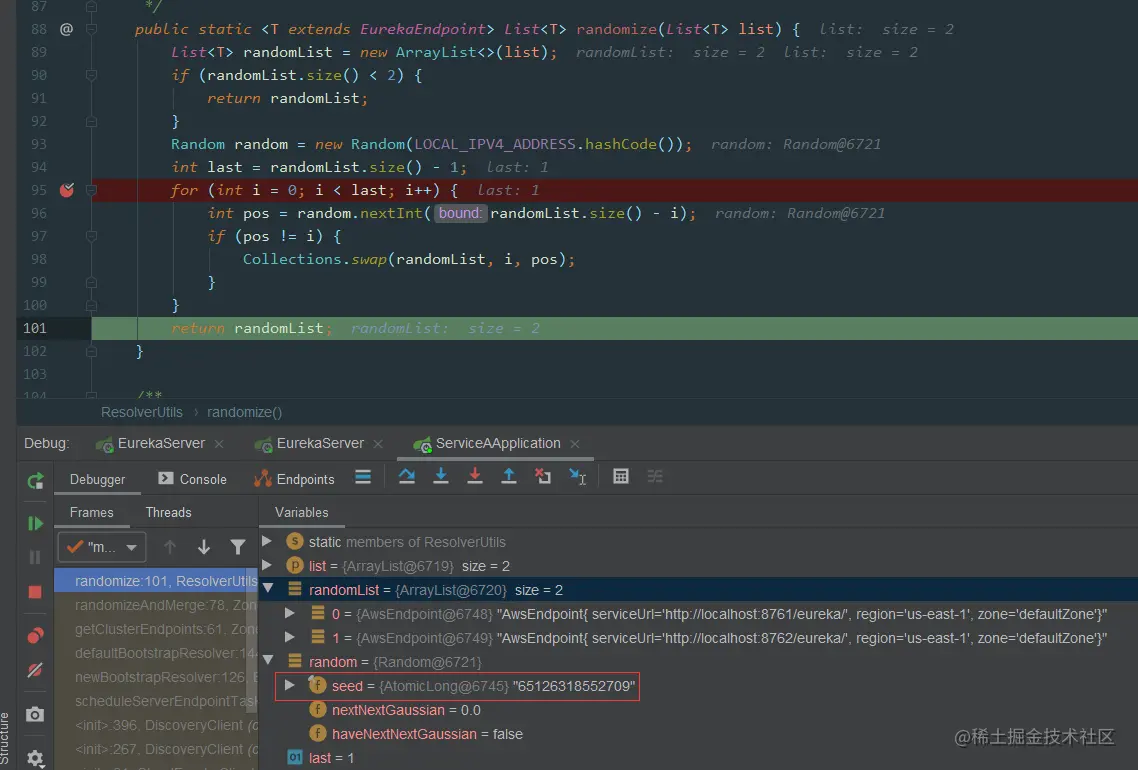This screenshot has height=770, width=1138.
Task: Select frame getClusterEndpoints:61
Action: [x=156, y=628]
